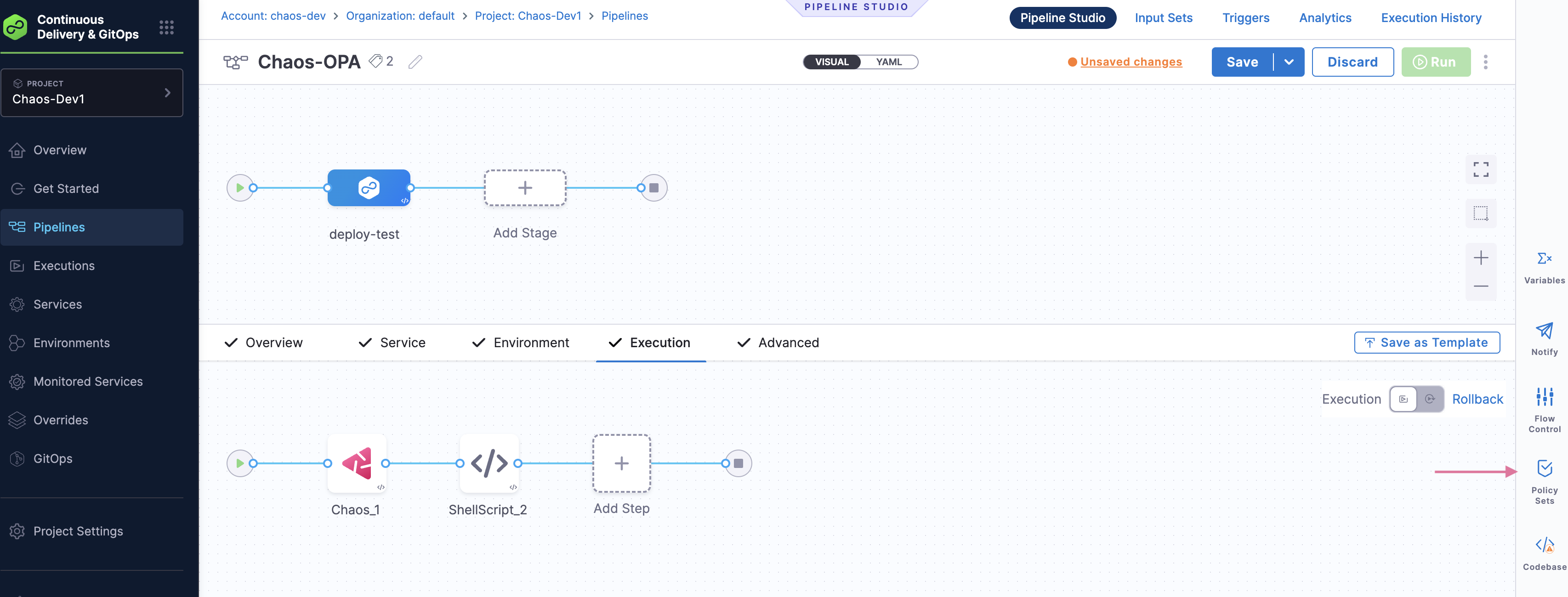
Task: Click the Discard button
Action: (1352, 62)
